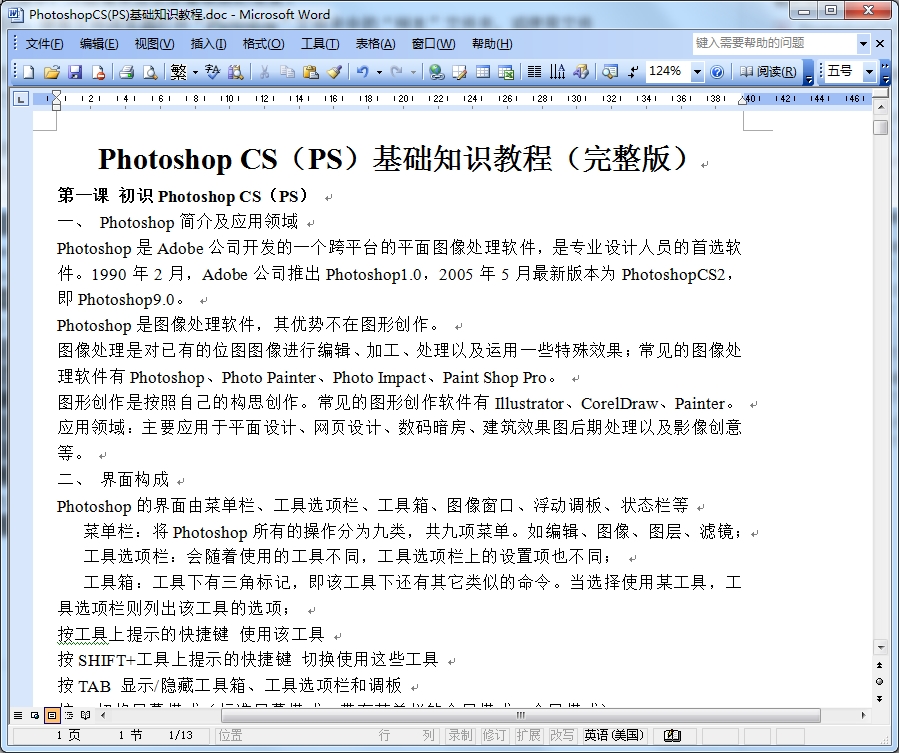Open the 文件(F) menu
Viewport: 899px width, 753px height.
point(44,44)
